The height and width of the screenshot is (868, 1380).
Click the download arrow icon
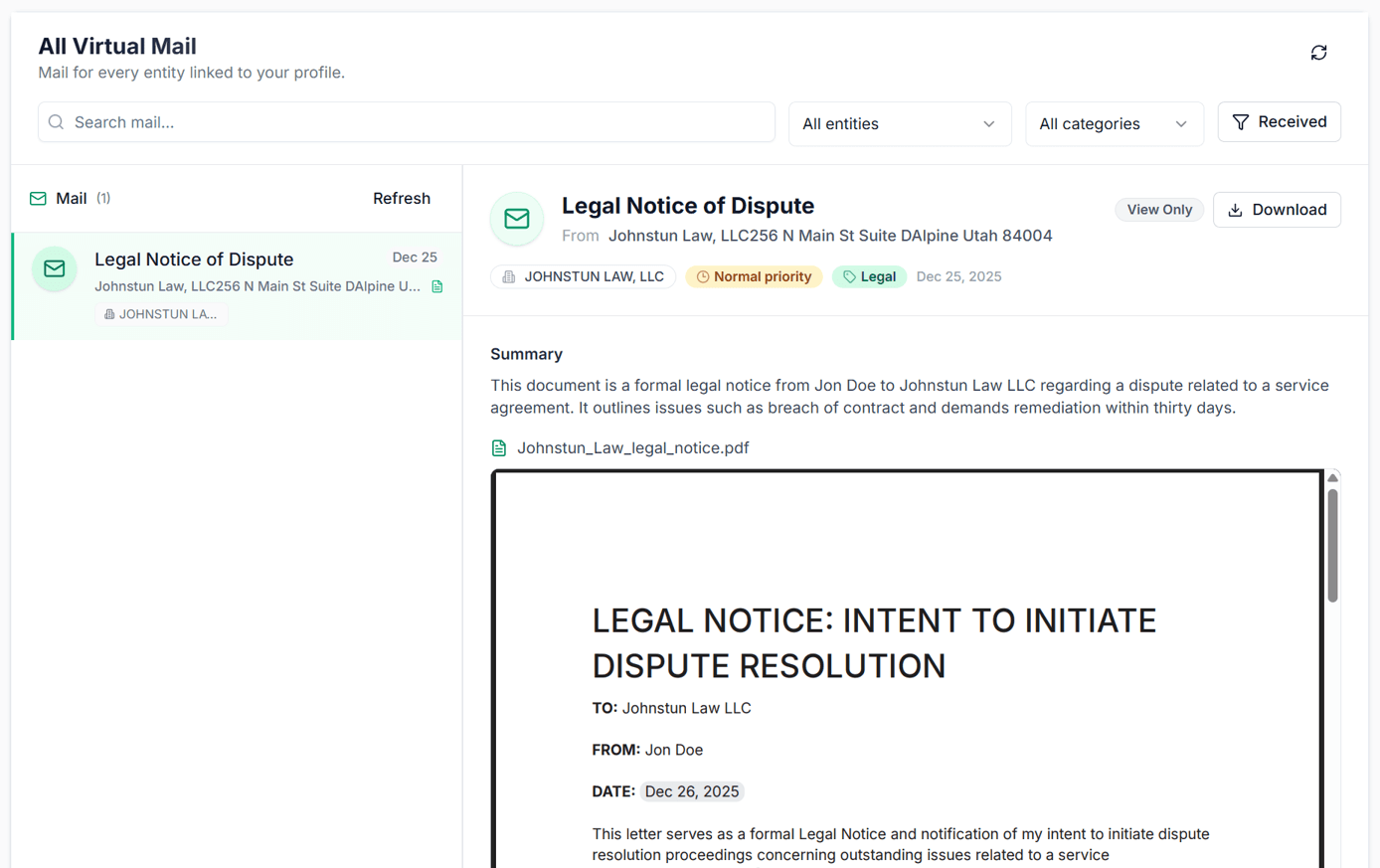pos(1236,210)
